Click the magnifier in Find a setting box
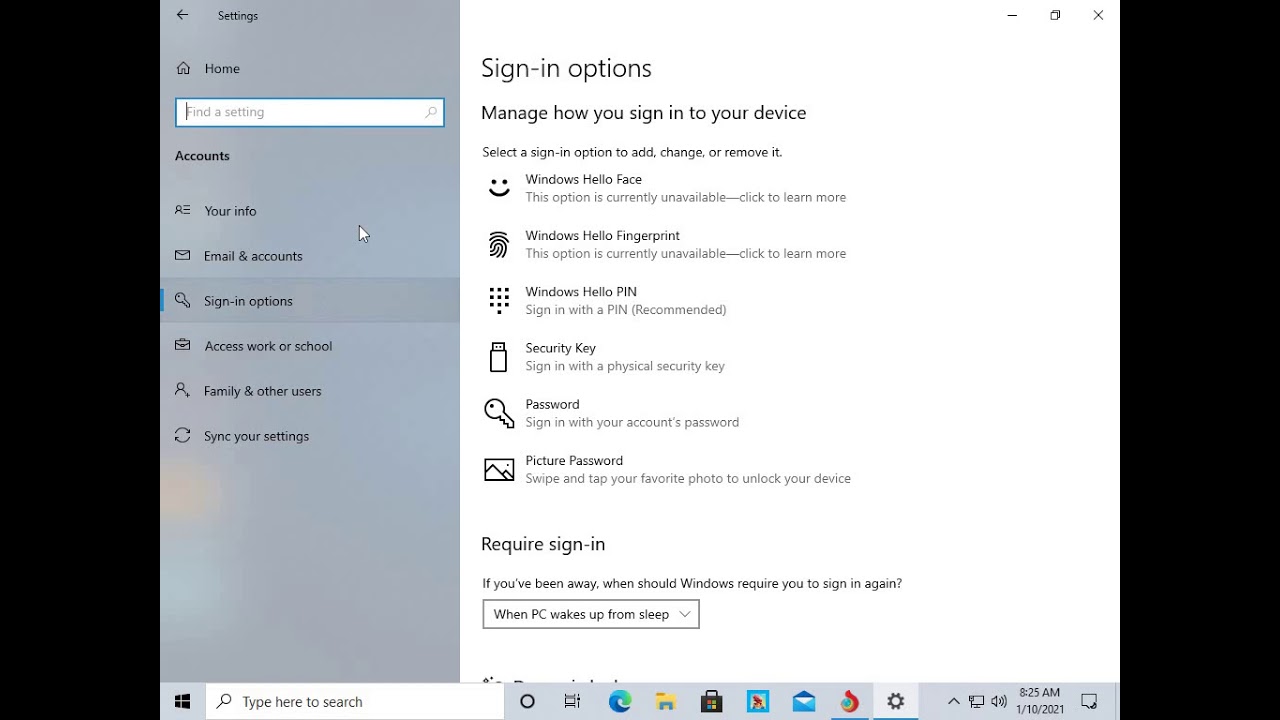 coord(431,112)
